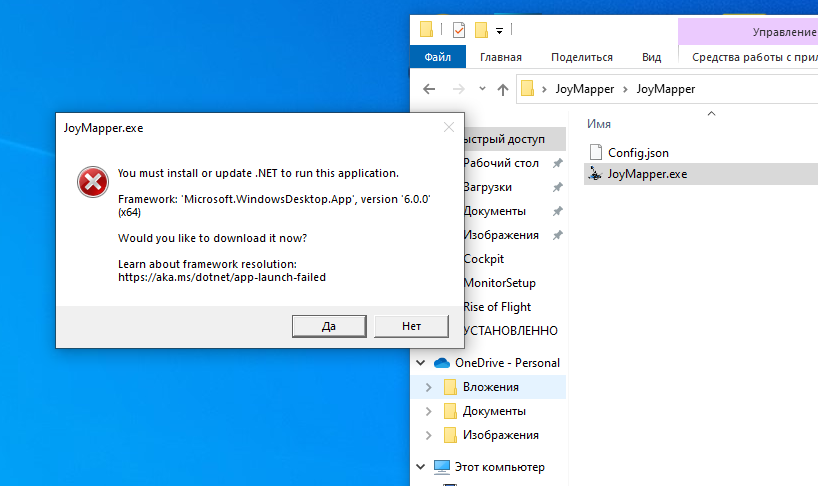818x486 pixels.
Task: Click the Этот компьютер monitor icon
Action: [442, 467]
